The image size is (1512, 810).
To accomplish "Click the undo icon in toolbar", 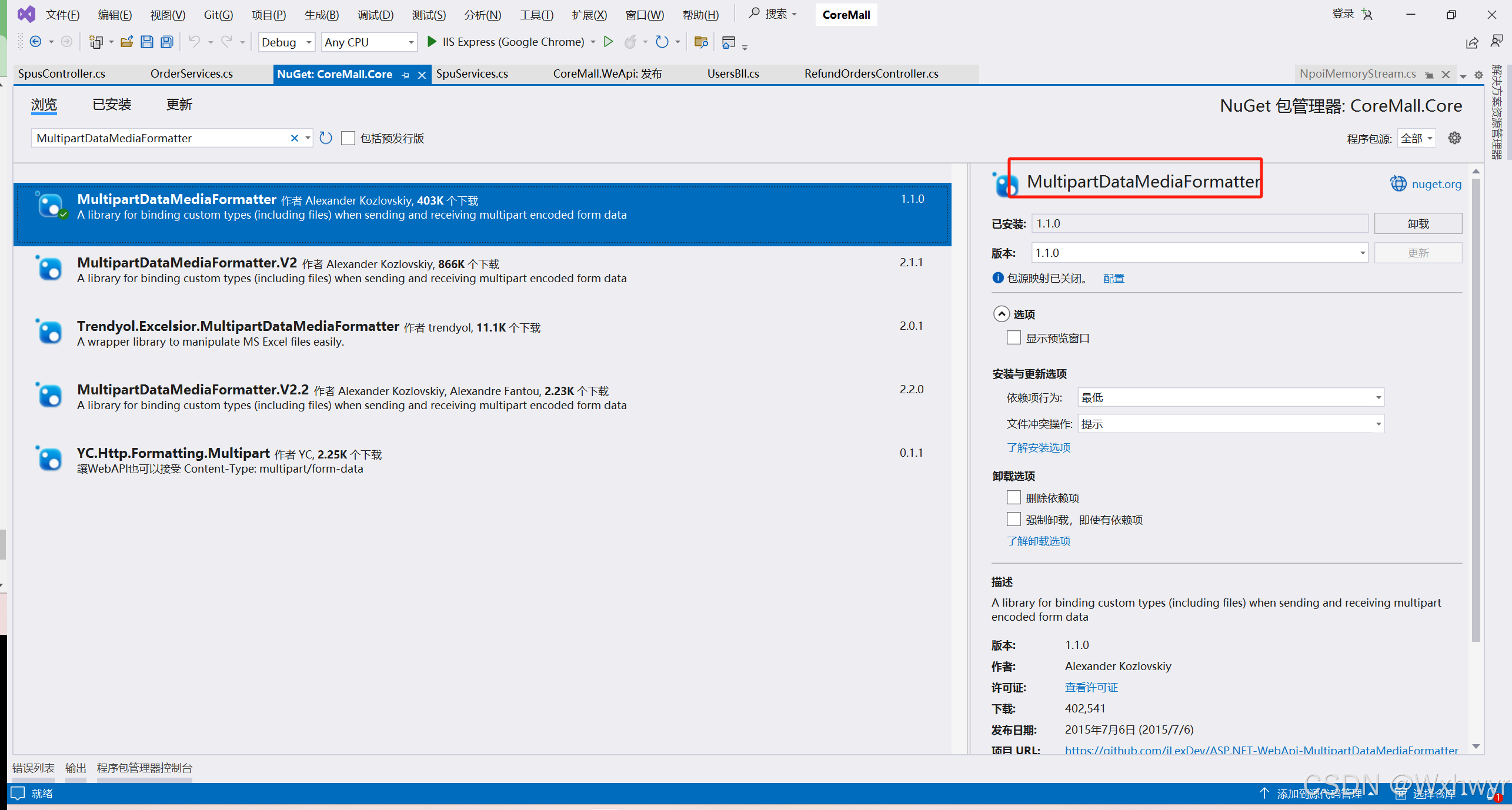I will pyautogui.click(x=194, y=42).
